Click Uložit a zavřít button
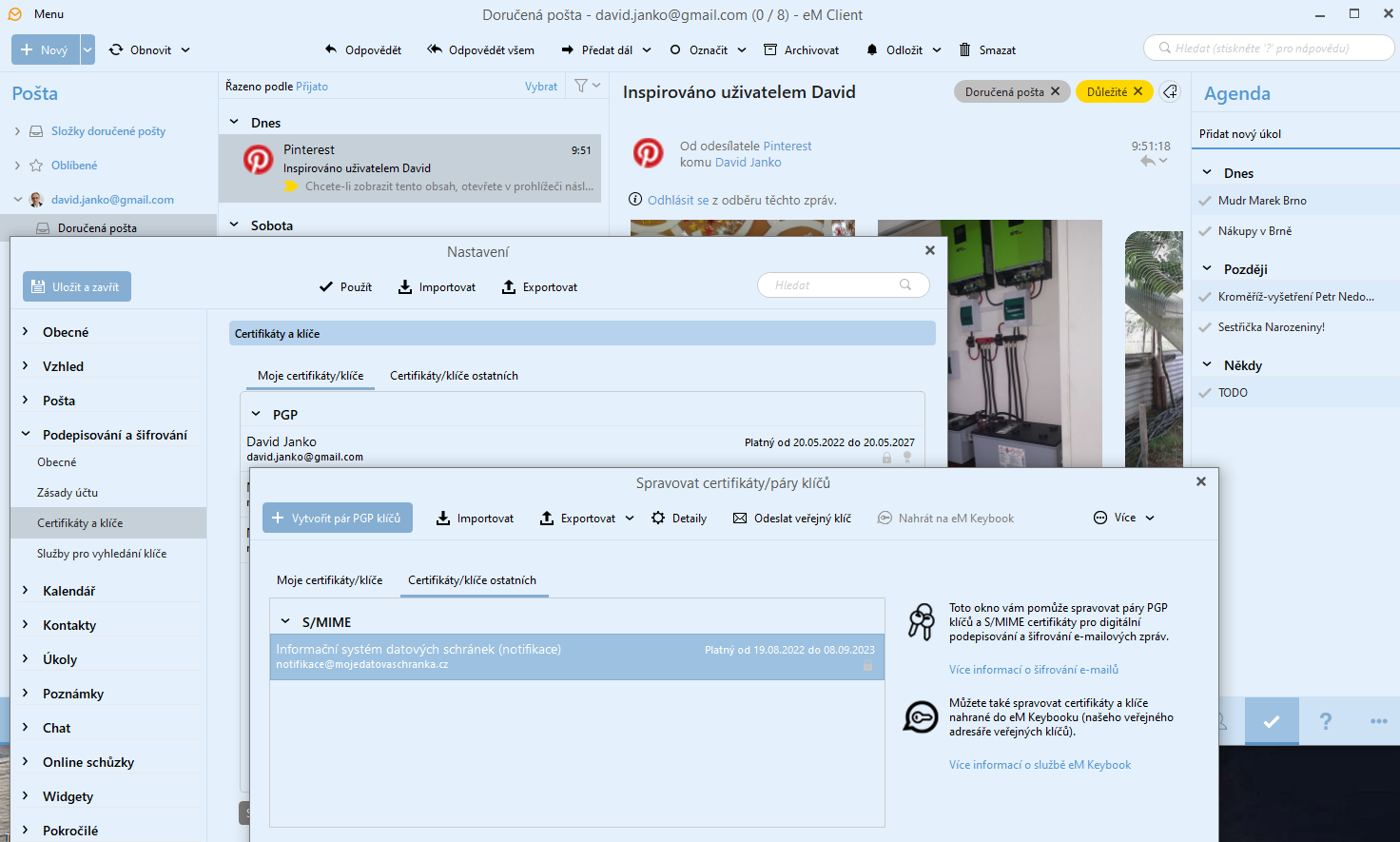Image resolution: width=1400 pixels, height=842 pixels. 77,286
